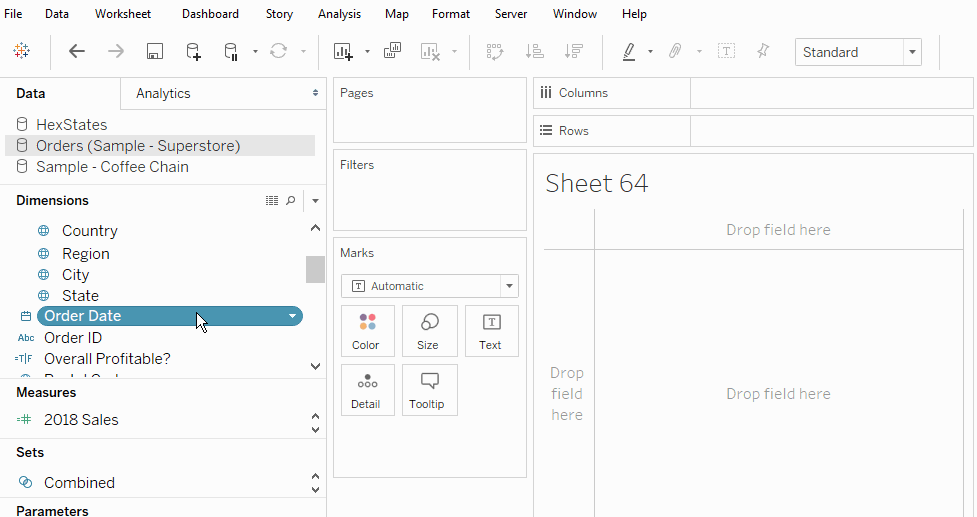Open the Automatic mark type dropdown
The width and height of the screenshot is (977, 517).
point(509,286)
